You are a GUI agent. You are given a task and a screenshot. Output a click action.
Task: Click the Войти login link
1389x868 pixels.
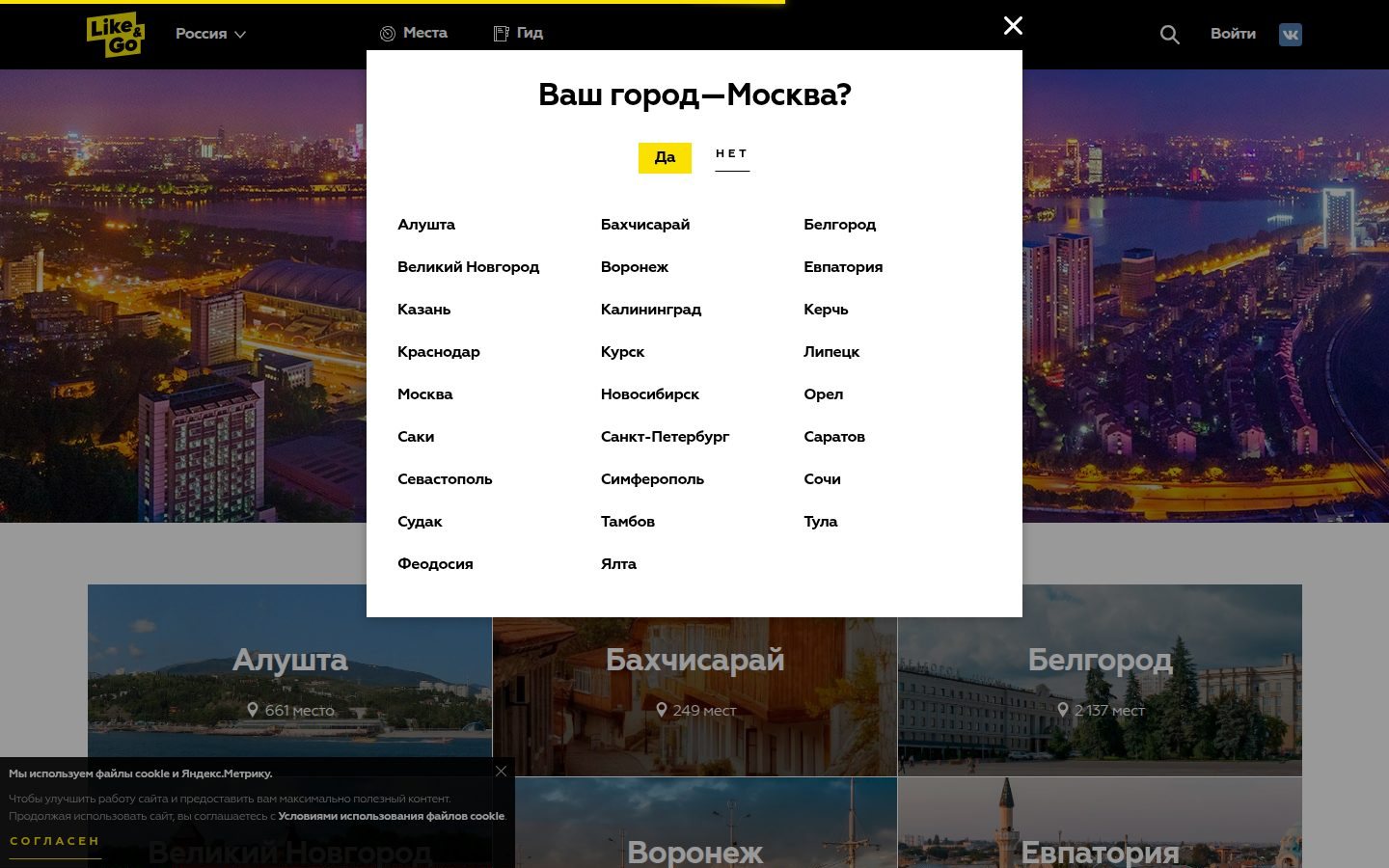point(1233,34)
